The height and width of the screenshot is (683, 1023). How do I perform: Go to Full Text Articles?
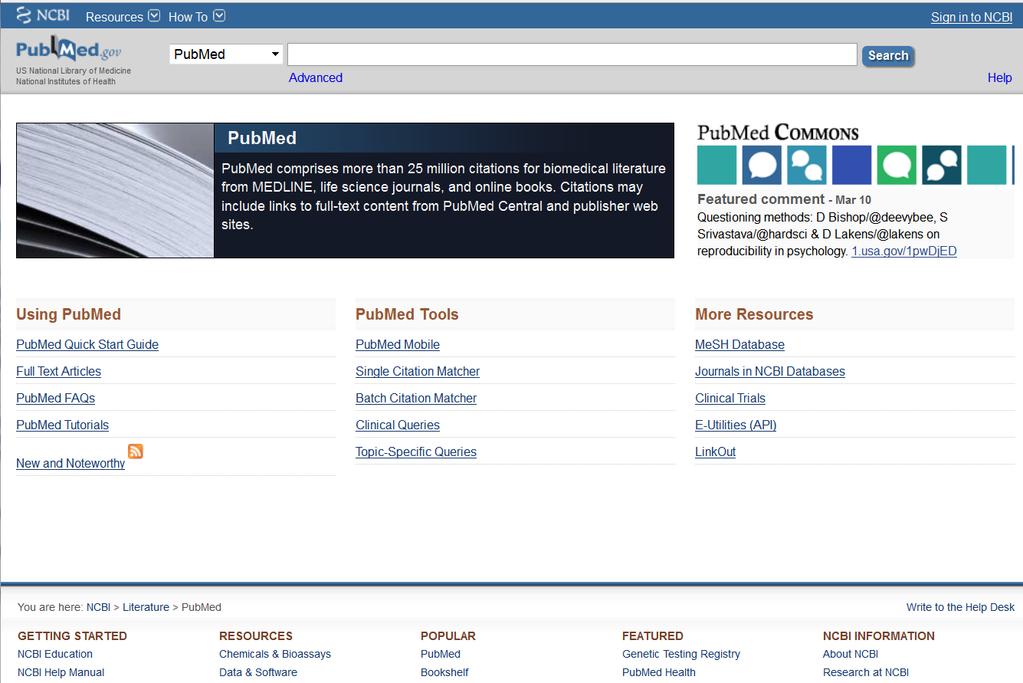(x=59, y=371)
